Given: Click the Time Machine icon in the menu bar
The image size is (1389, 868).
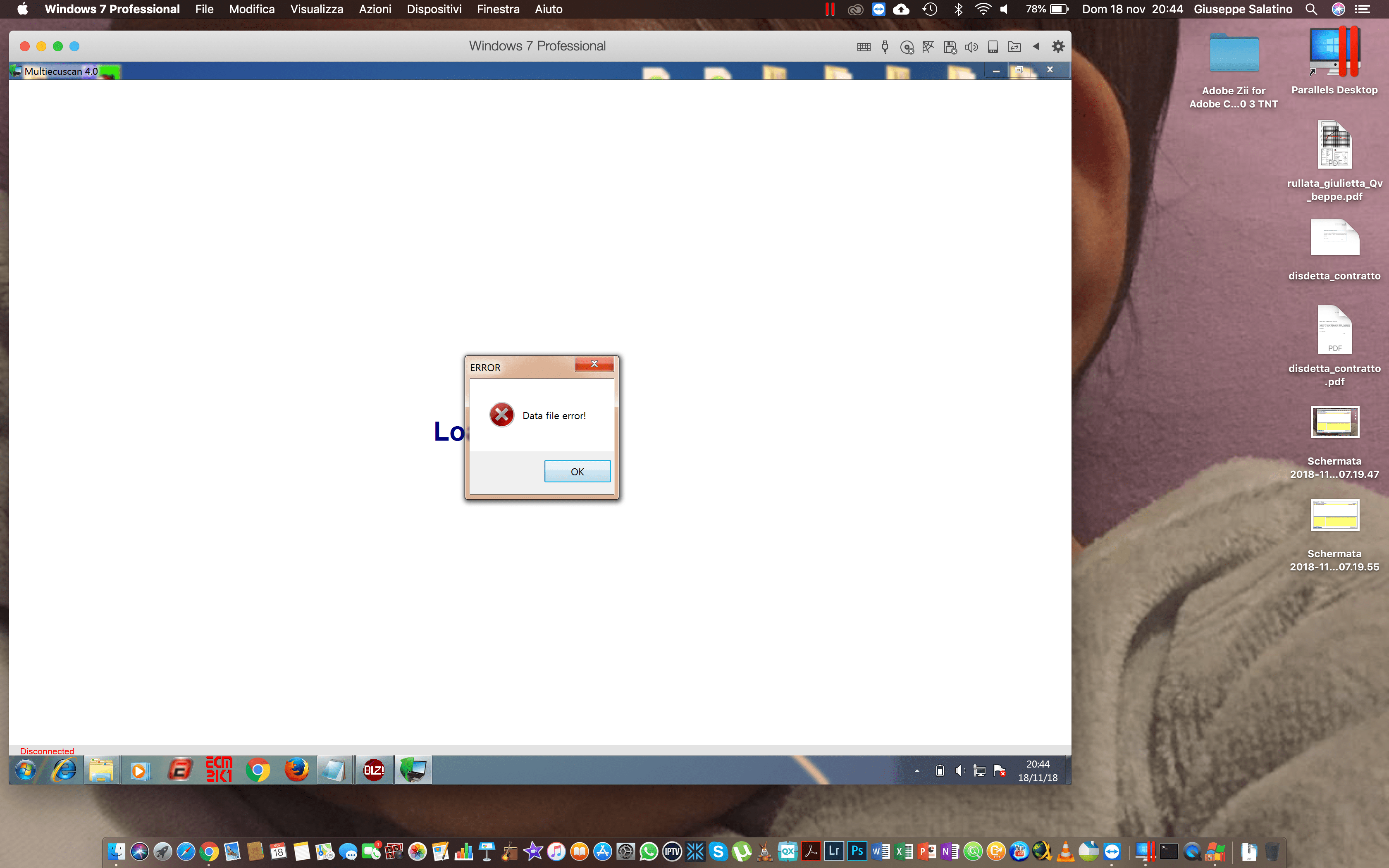Looking at the screenshot, I should point(930,9).
